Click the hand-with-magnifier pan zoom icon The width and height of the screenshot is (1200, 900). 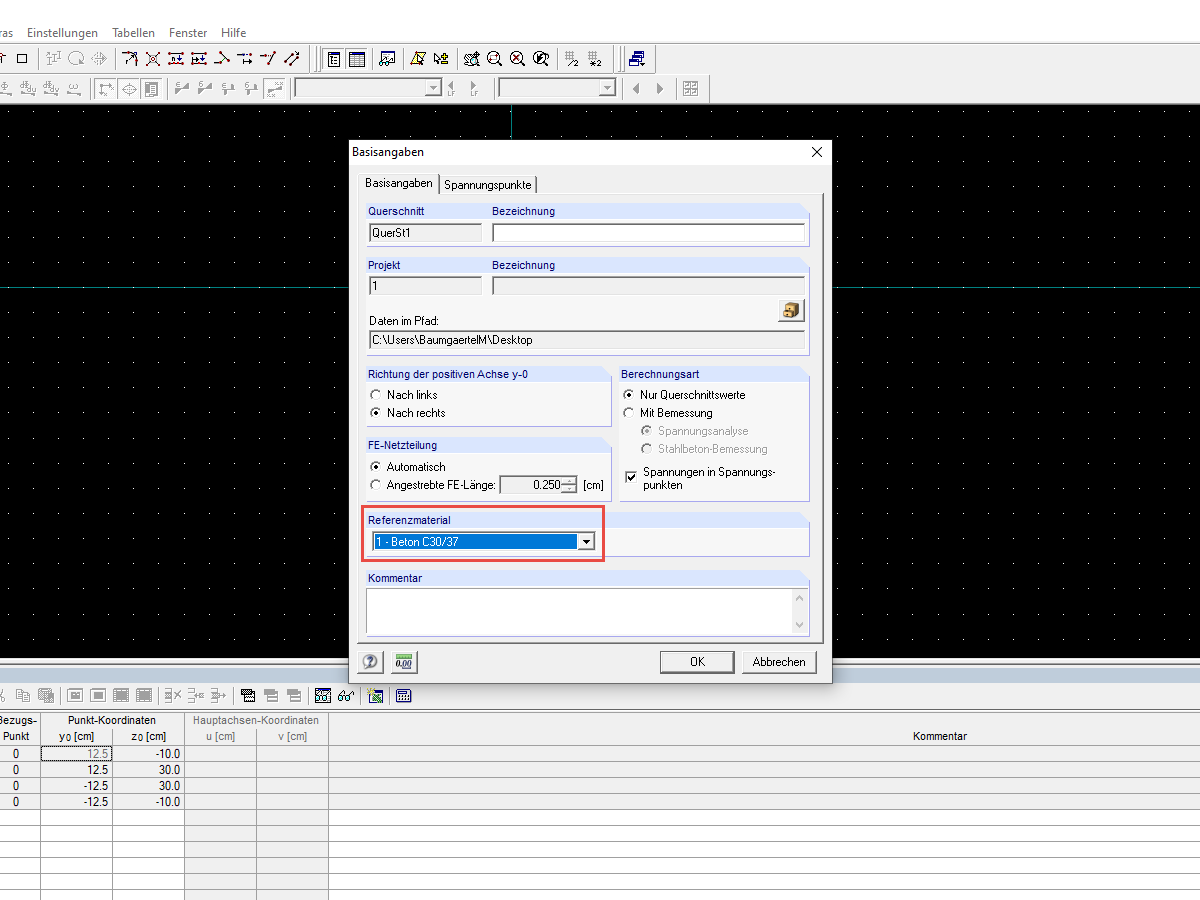472,59
